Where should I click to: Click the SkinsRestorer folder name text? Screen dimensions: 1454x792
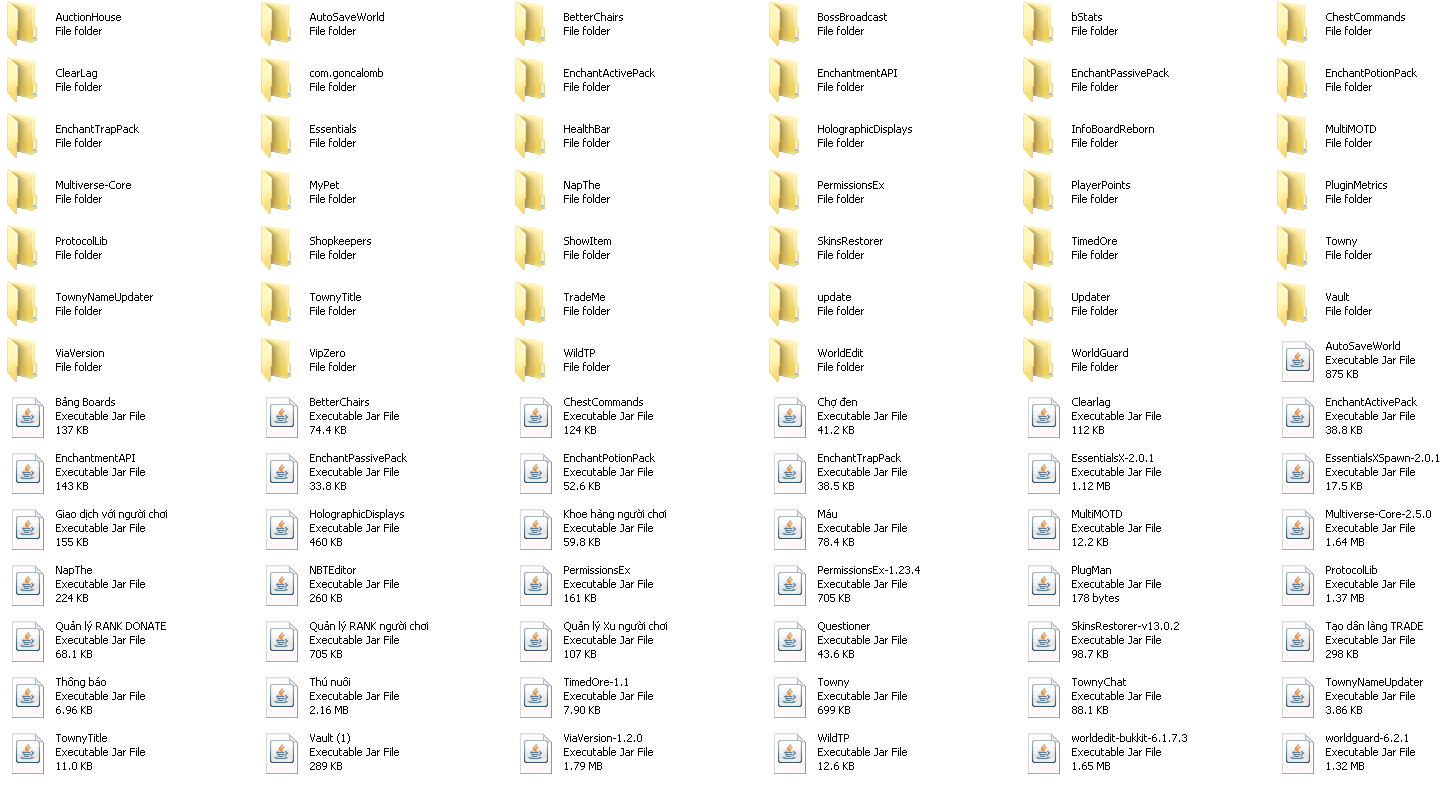coord(851,241)
